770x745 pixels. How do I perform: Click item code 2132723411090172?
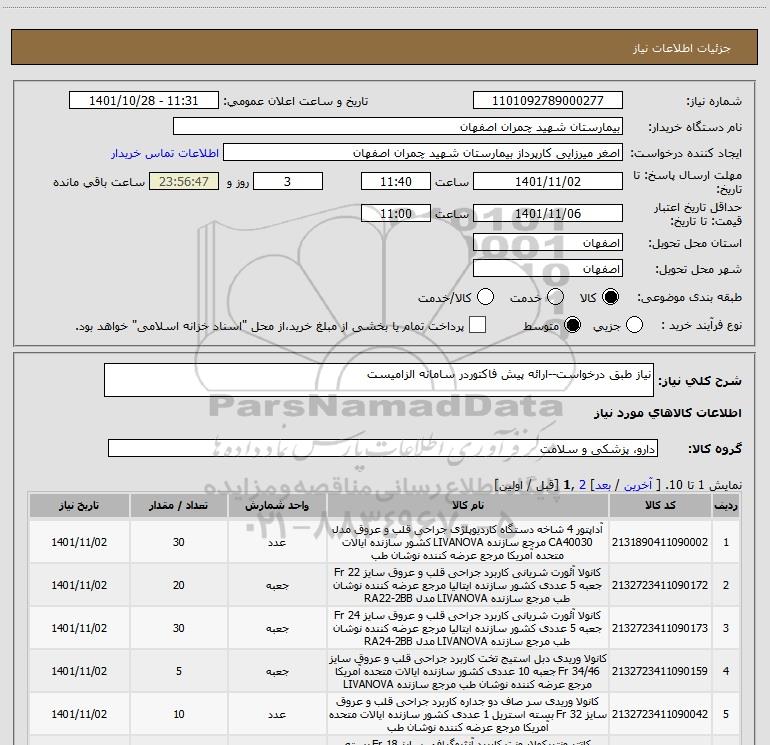pos(660,585)
